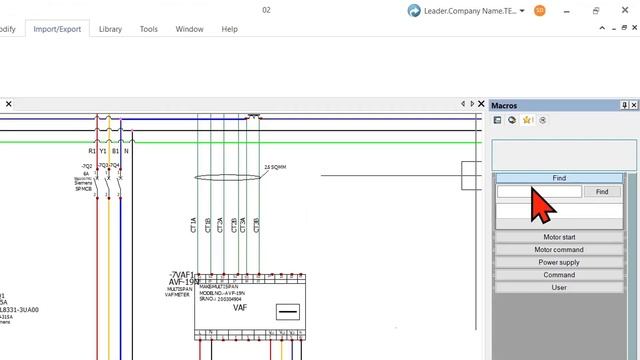
Task: Expand the Command macro group
Action: 559,275
